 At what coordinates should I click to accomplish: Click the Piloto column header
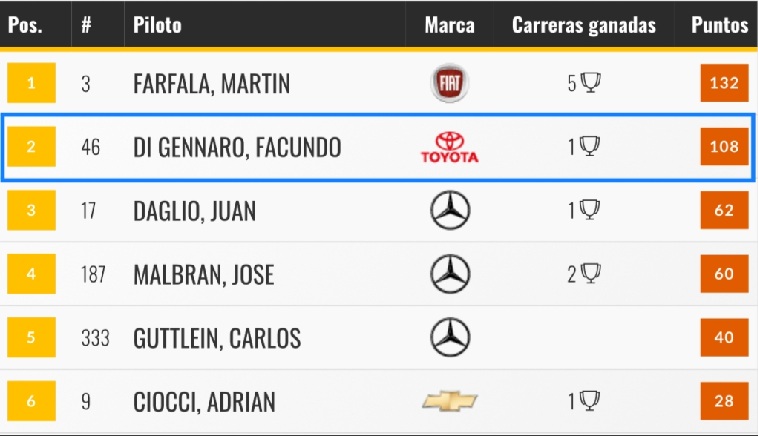tap(157, 25)
